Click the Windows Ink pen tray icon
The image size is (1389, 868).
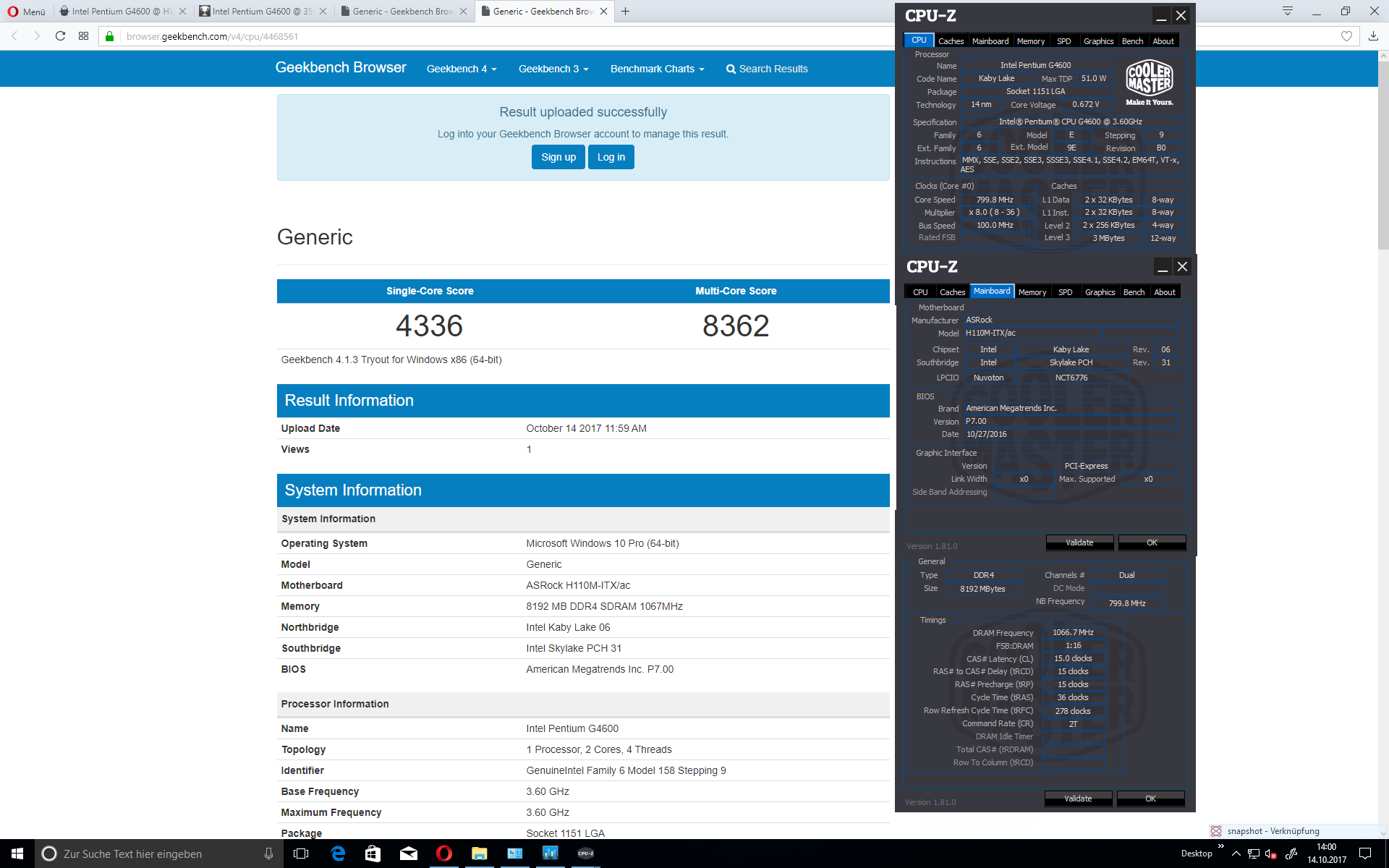pos(1291,854)
